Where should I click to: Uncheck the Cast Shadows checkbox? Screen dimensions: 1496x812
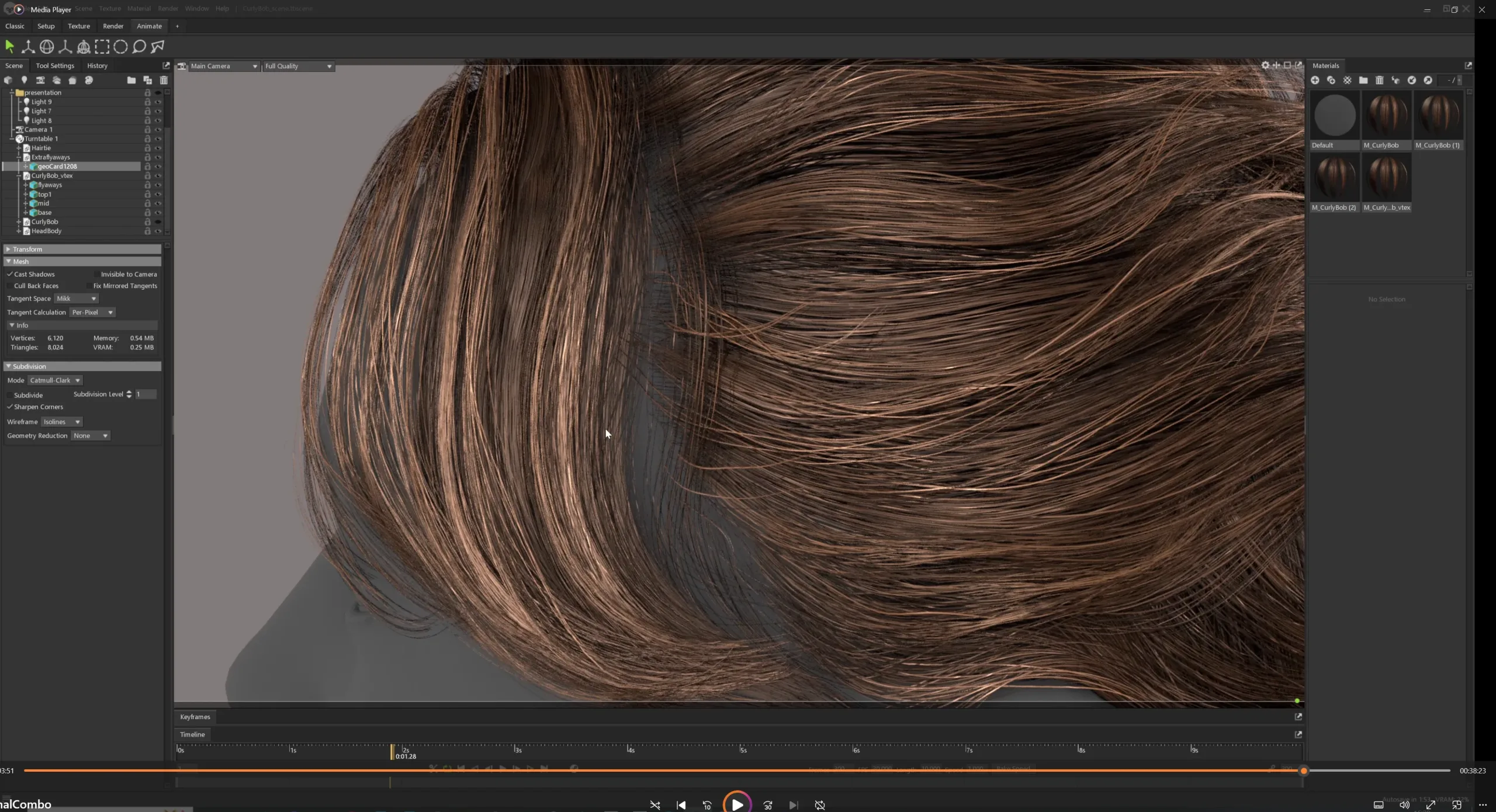(x=10, y=274)
